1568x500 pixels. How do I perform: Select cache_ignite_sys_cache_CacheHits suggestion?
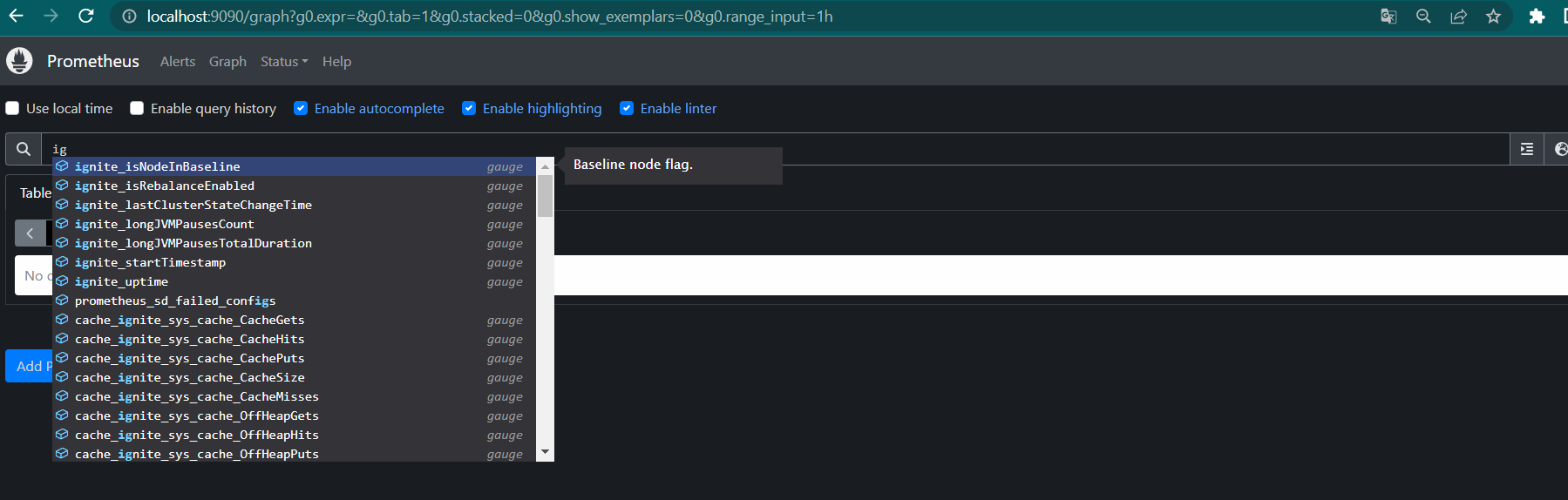[x=295, y=339]
